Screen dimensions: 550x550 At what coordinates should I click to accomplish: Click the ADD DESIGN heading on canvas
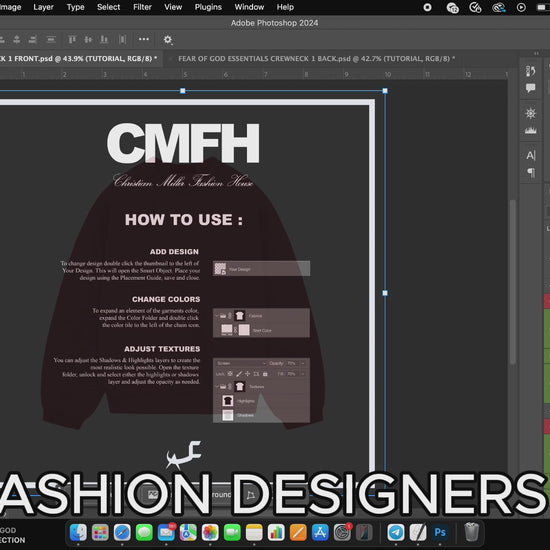(x=174, y=252)
